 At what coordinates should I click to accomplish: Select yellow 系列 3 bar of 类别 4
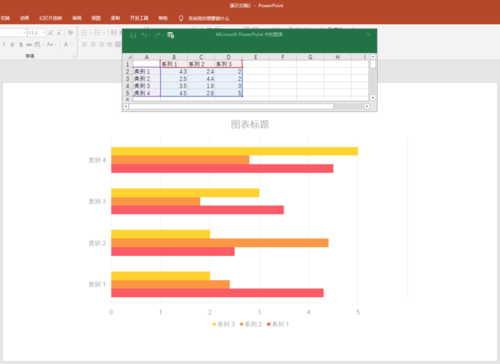[x=234, y=151]
